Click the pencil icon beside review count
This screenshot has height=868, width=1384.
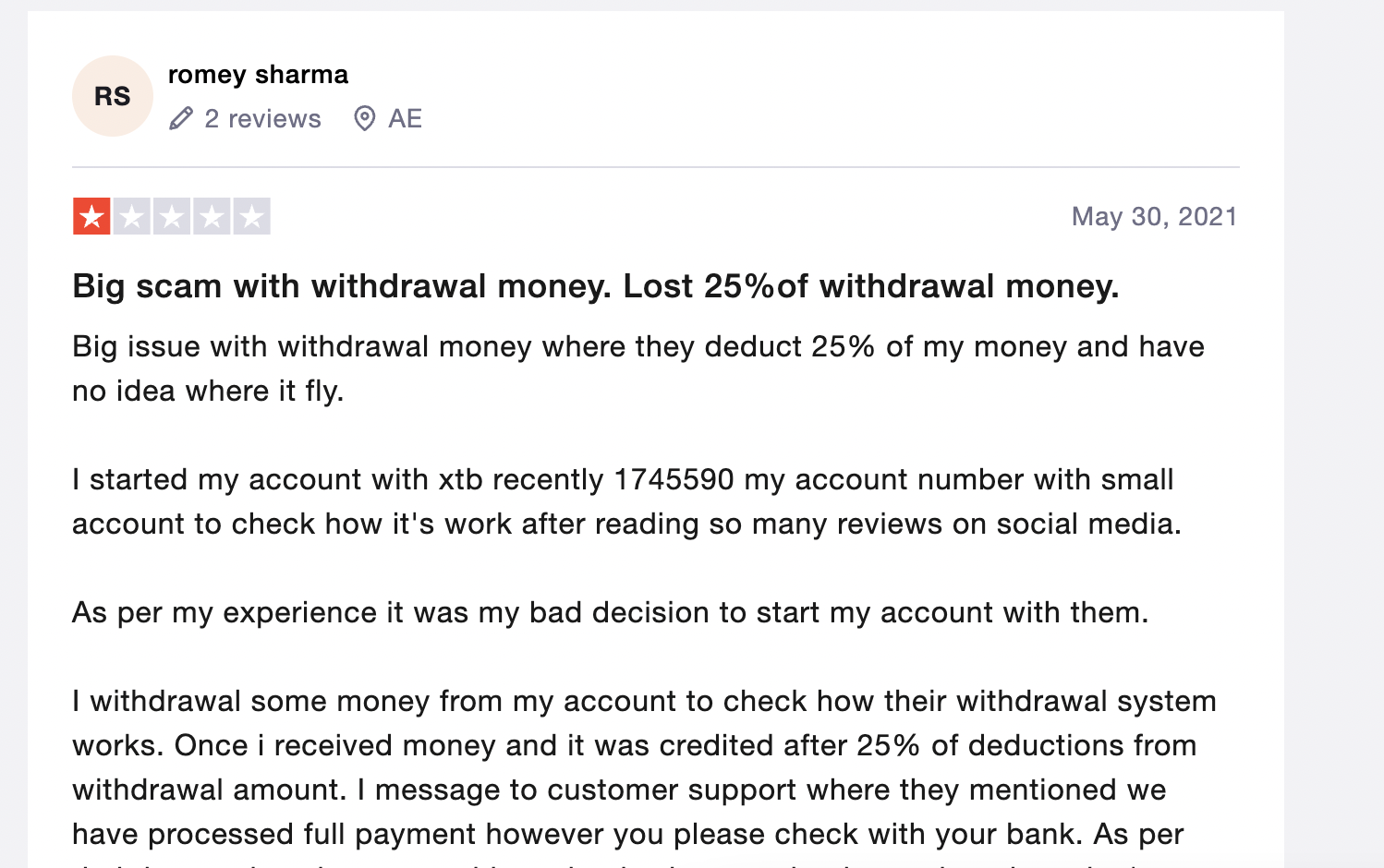tap(181, 118)
